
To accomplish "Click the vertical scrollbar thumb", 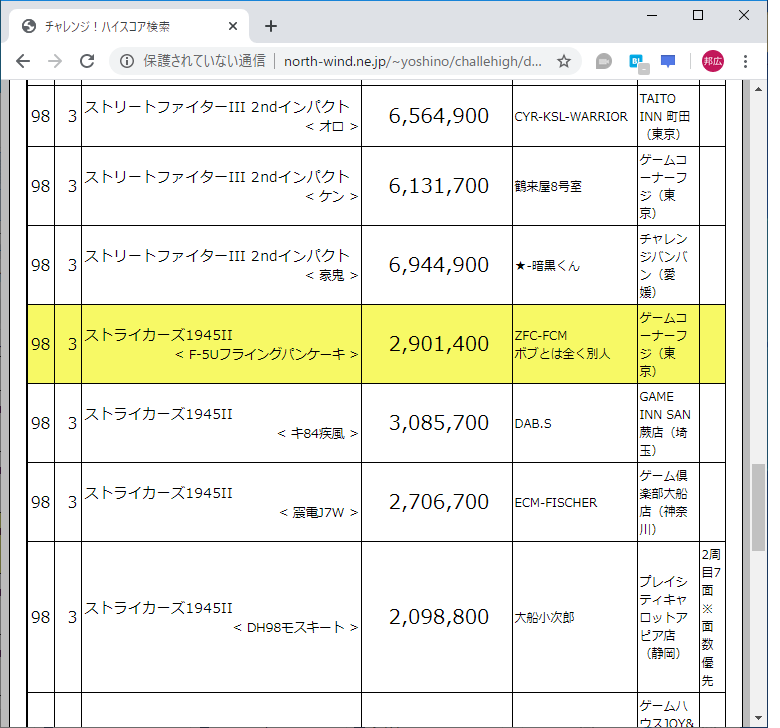I will [758, 507].
